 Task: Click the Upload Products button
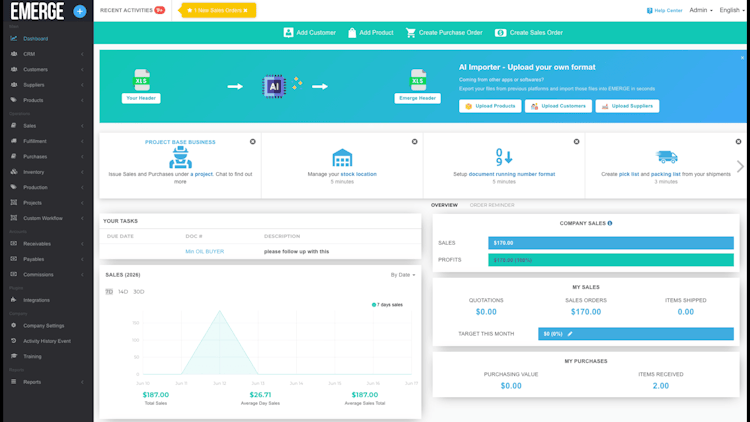click(490, 106)
